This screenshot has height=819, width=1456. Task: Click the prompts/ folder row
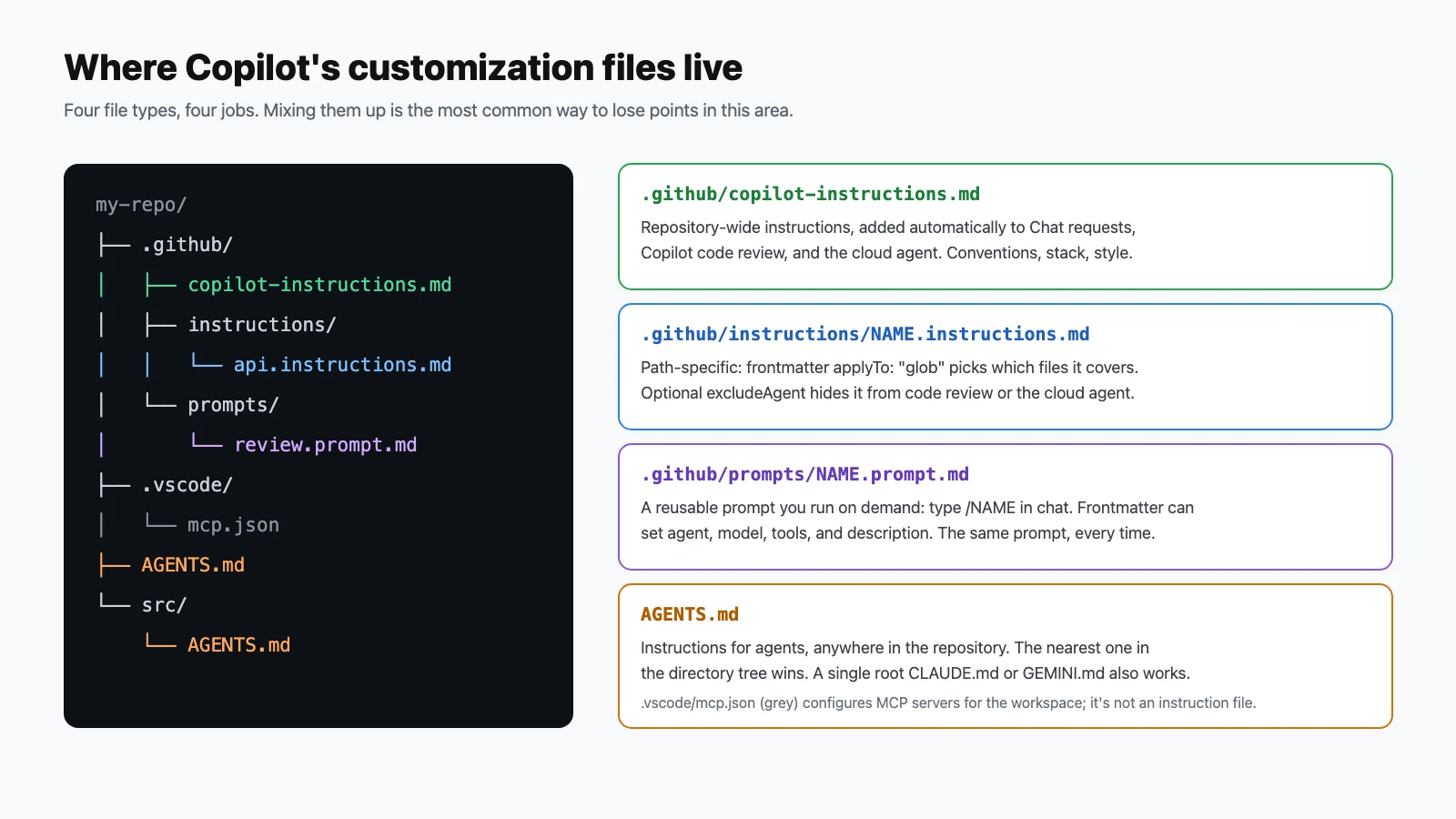tap(233, 405)
